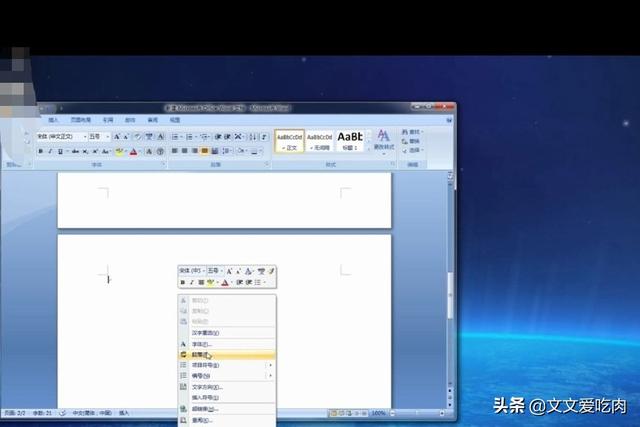Choose 超链接 (Hyperlink) in the context menu
Screen dimensions: 640x427
227,409
